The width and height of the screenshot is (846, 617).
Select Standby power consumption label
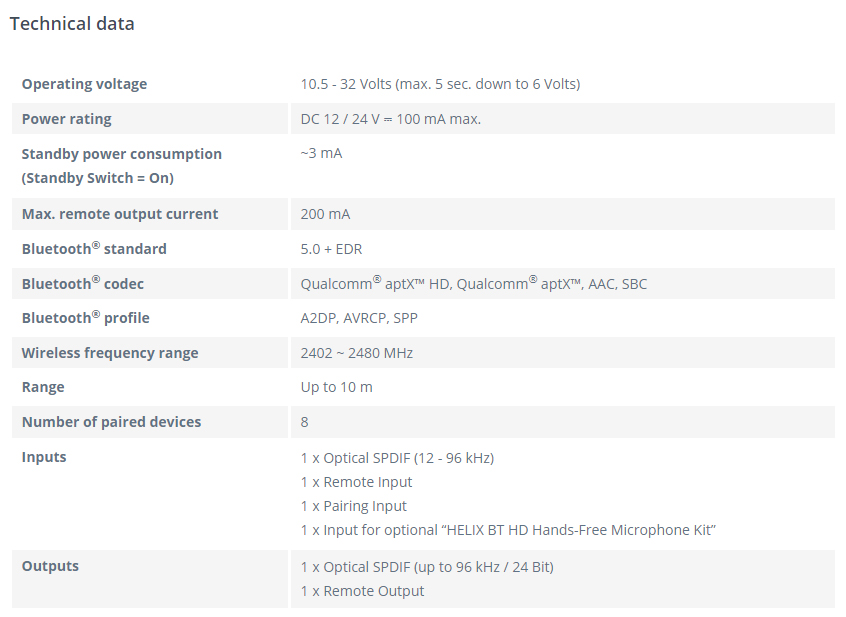121,166
